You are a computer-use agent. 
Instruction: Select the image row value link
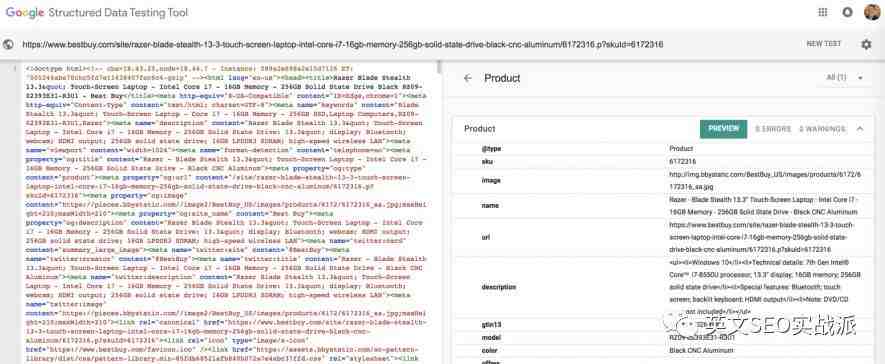click(x=765, y=180)
